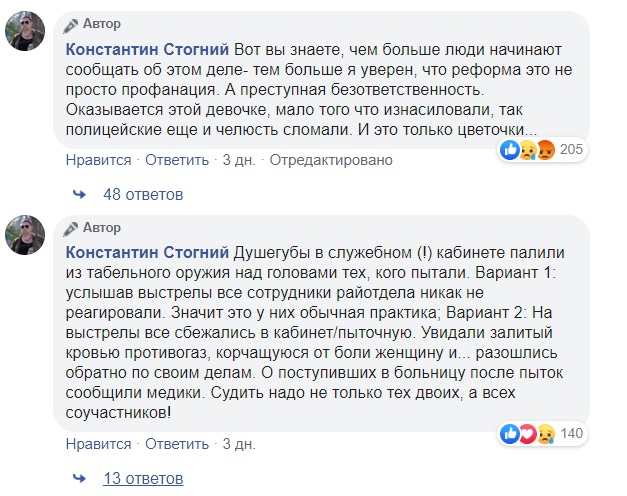Image resolution: width=627 pixels, height=496 pixels.
Task: Open the 3 дн. timestamp of second comment
Action: [239, 443]
